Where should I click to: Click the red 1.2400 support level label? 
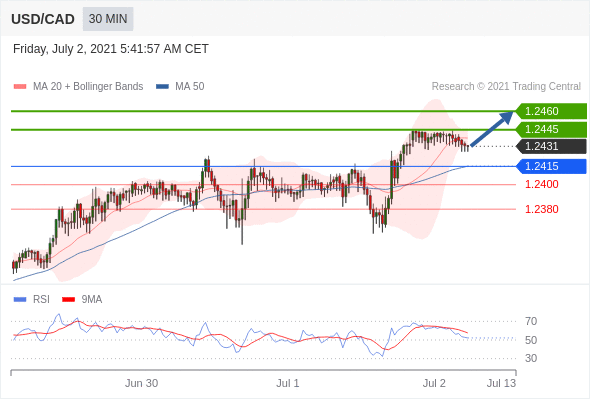(x=541, y=184)
